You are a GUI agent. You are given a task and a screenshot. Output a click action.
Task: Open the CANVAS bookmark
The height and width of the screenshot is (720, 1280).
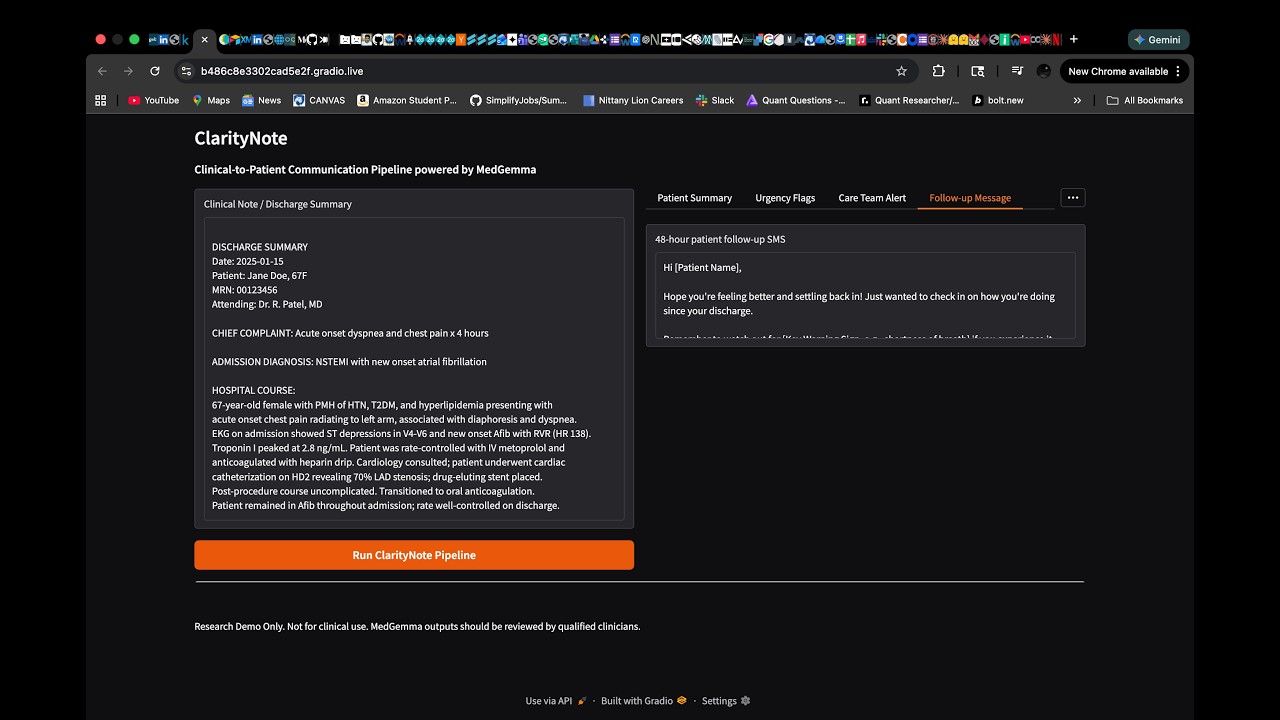pyautogui.click(x=319, y=100)
